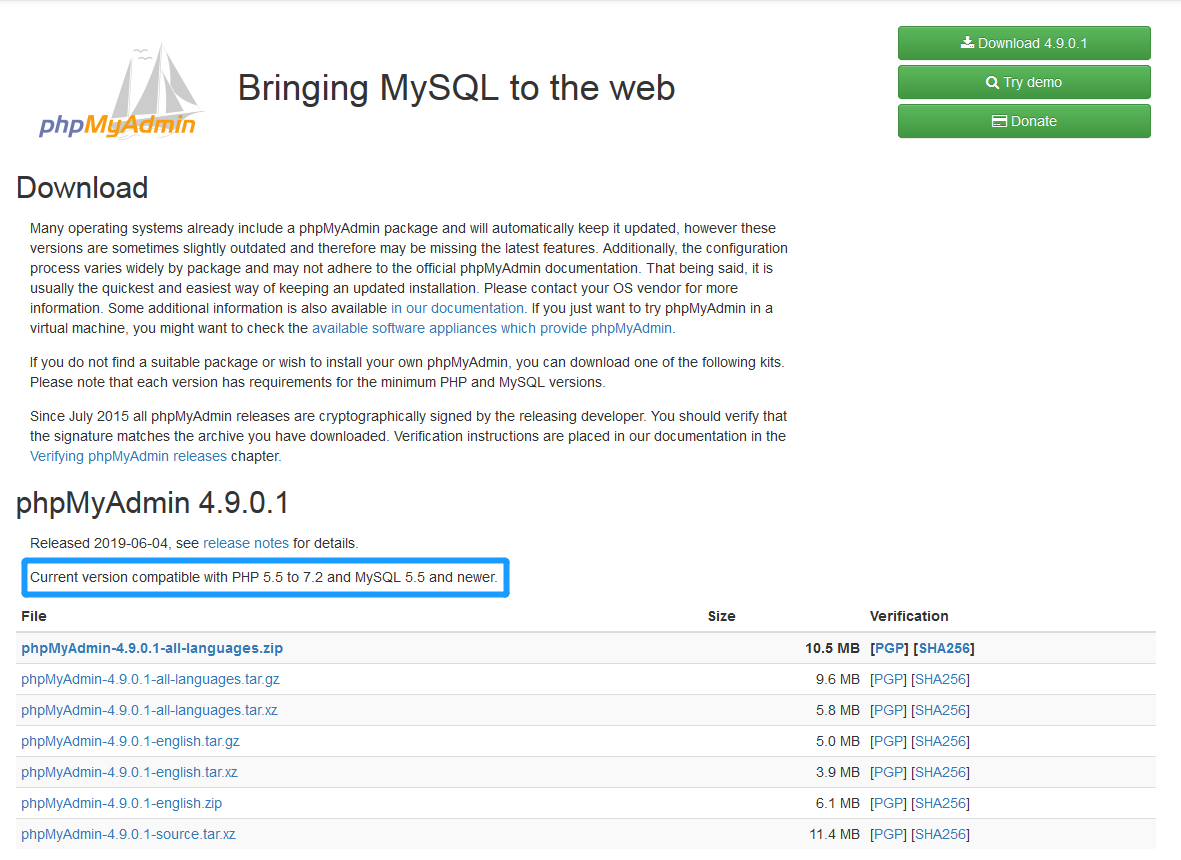Screen dimensions: 1181x860
Task: Download phpMyAdmin-4.9.0.1-all-languages.tar.xz
Action: tap(149, 710)
